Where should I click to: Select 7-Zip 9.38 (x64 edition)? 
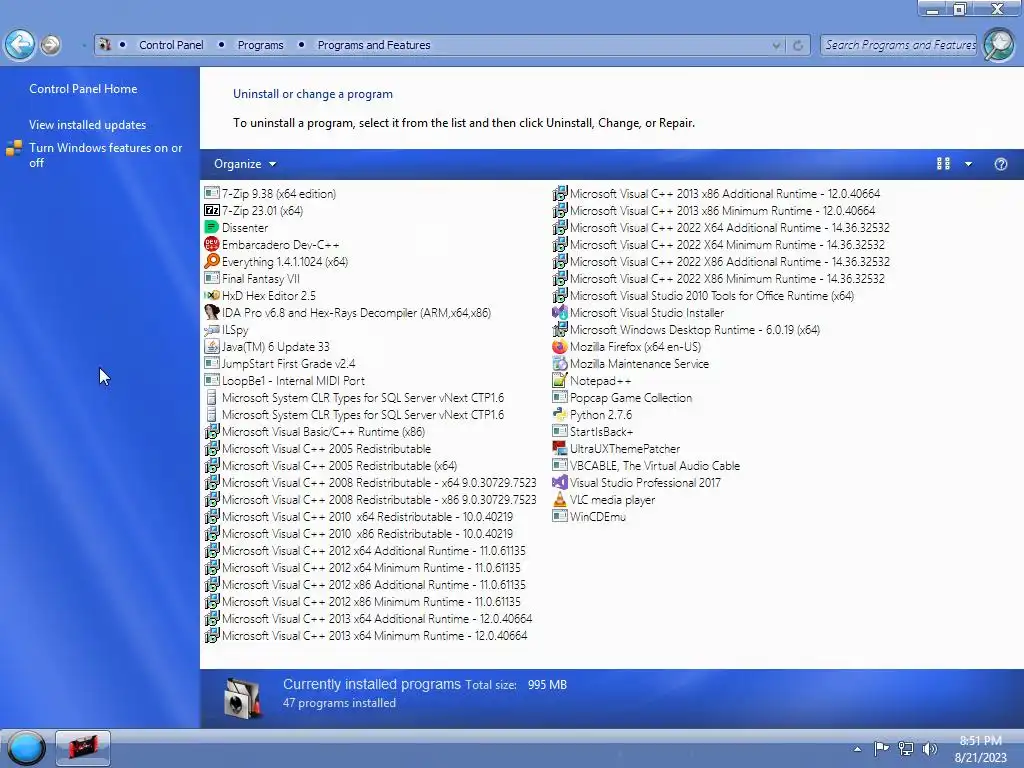click(270, 193)
